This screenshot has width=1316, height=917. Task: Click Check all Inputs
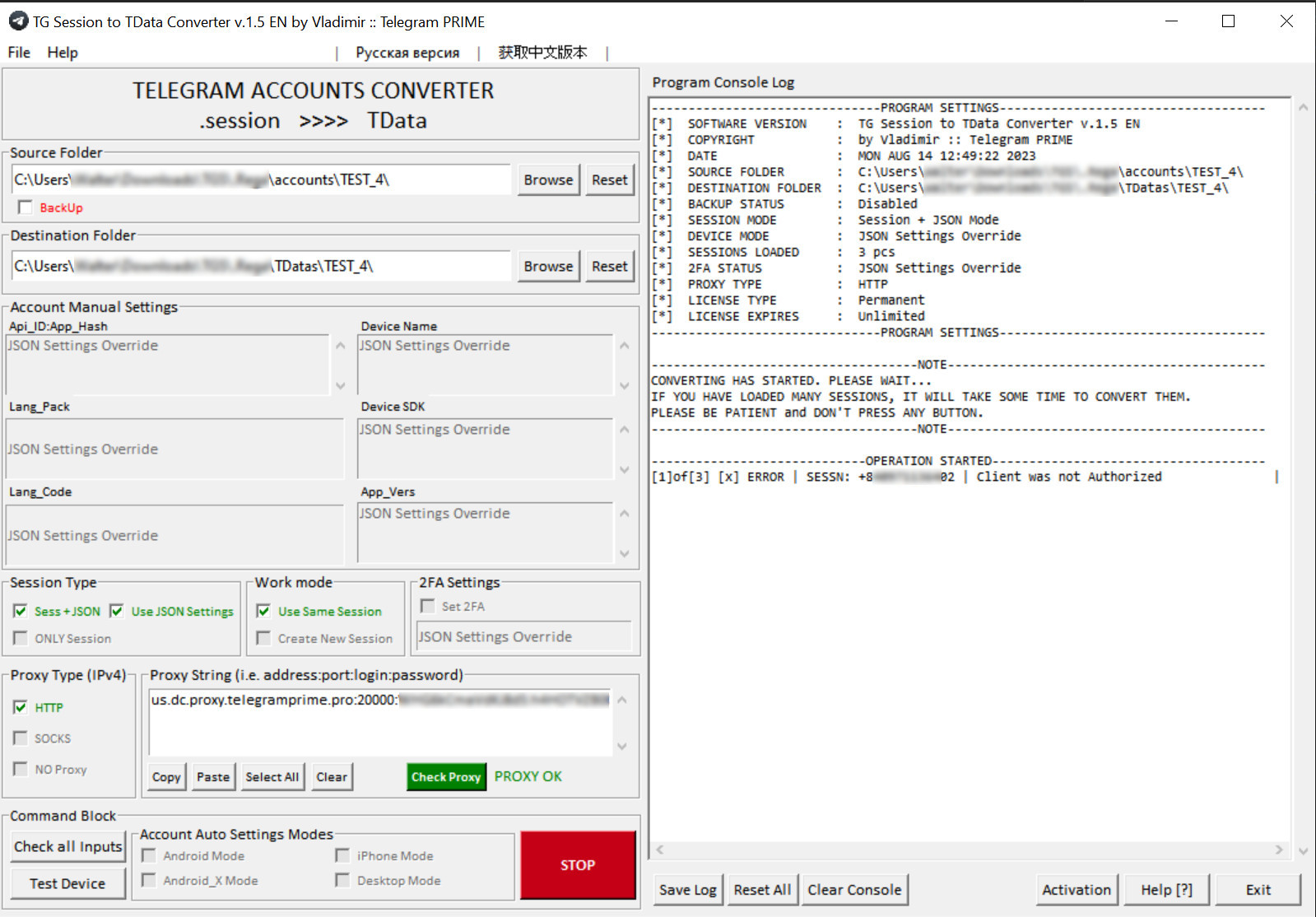point(67,846)
